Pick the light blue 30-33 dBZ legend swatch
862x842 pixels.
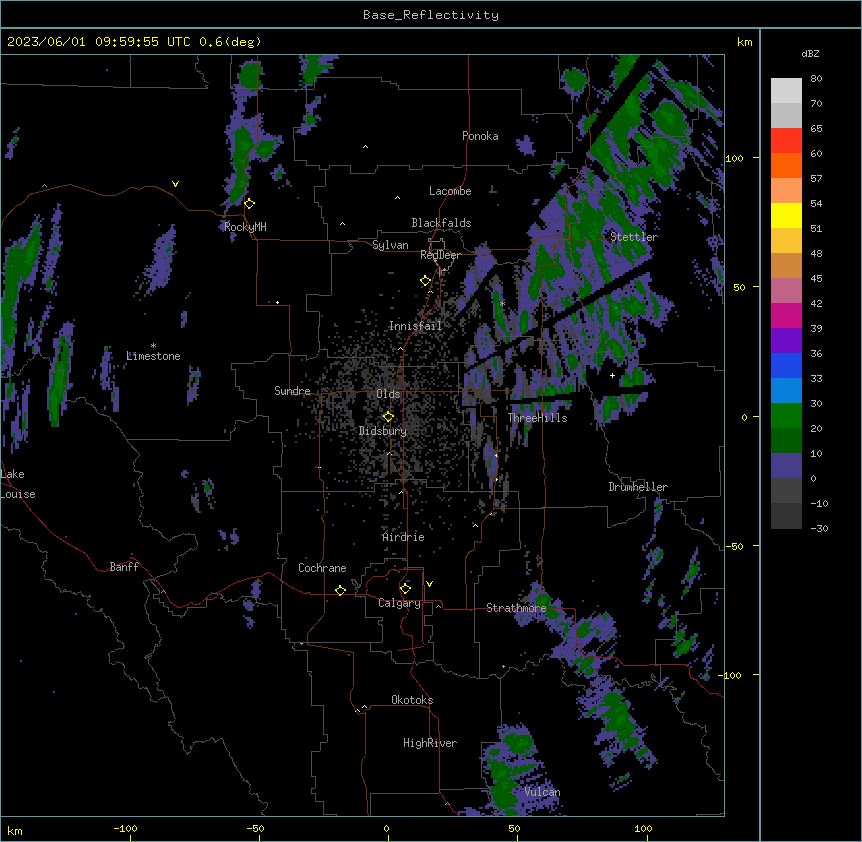786,391
